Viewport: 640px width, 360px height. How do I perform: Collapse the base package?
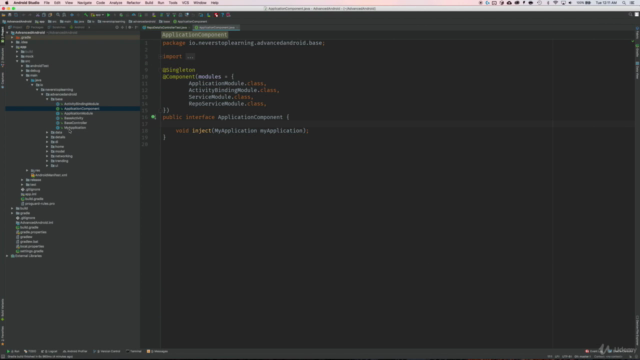(x=47, y=99)
